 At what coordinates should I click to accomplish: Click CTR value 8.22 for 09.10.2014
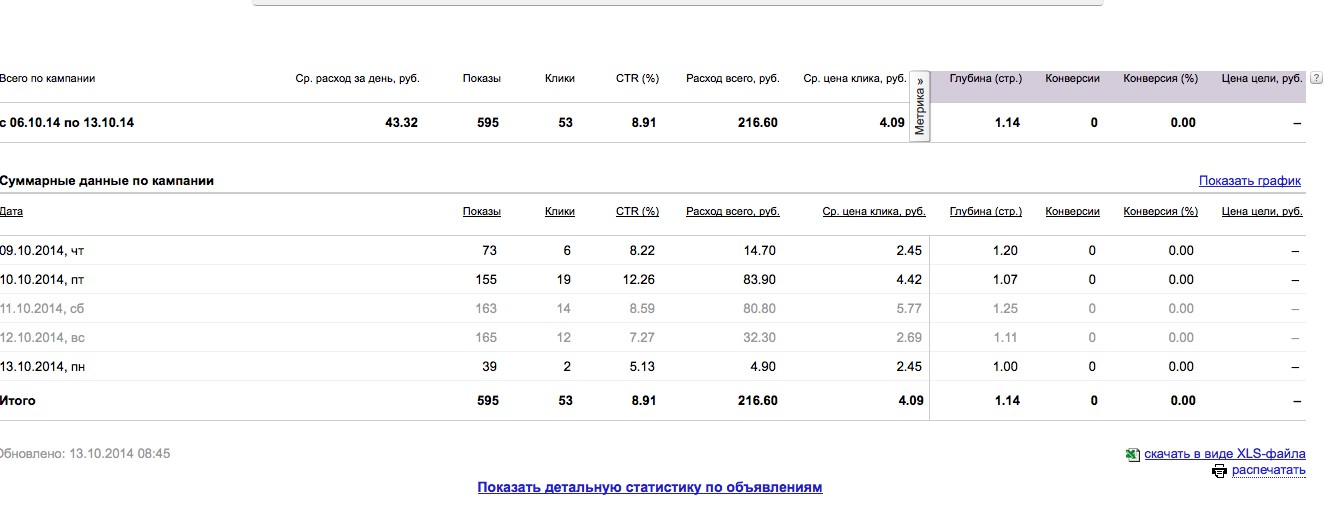point(641,251)
